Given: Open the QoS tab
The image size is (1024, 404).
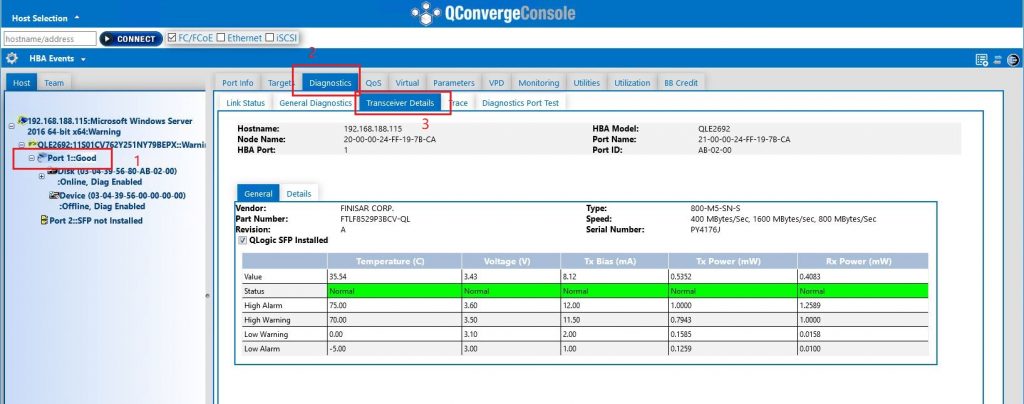Looking at the screenshot, I should pyautogui.click(x=374, y=83).
